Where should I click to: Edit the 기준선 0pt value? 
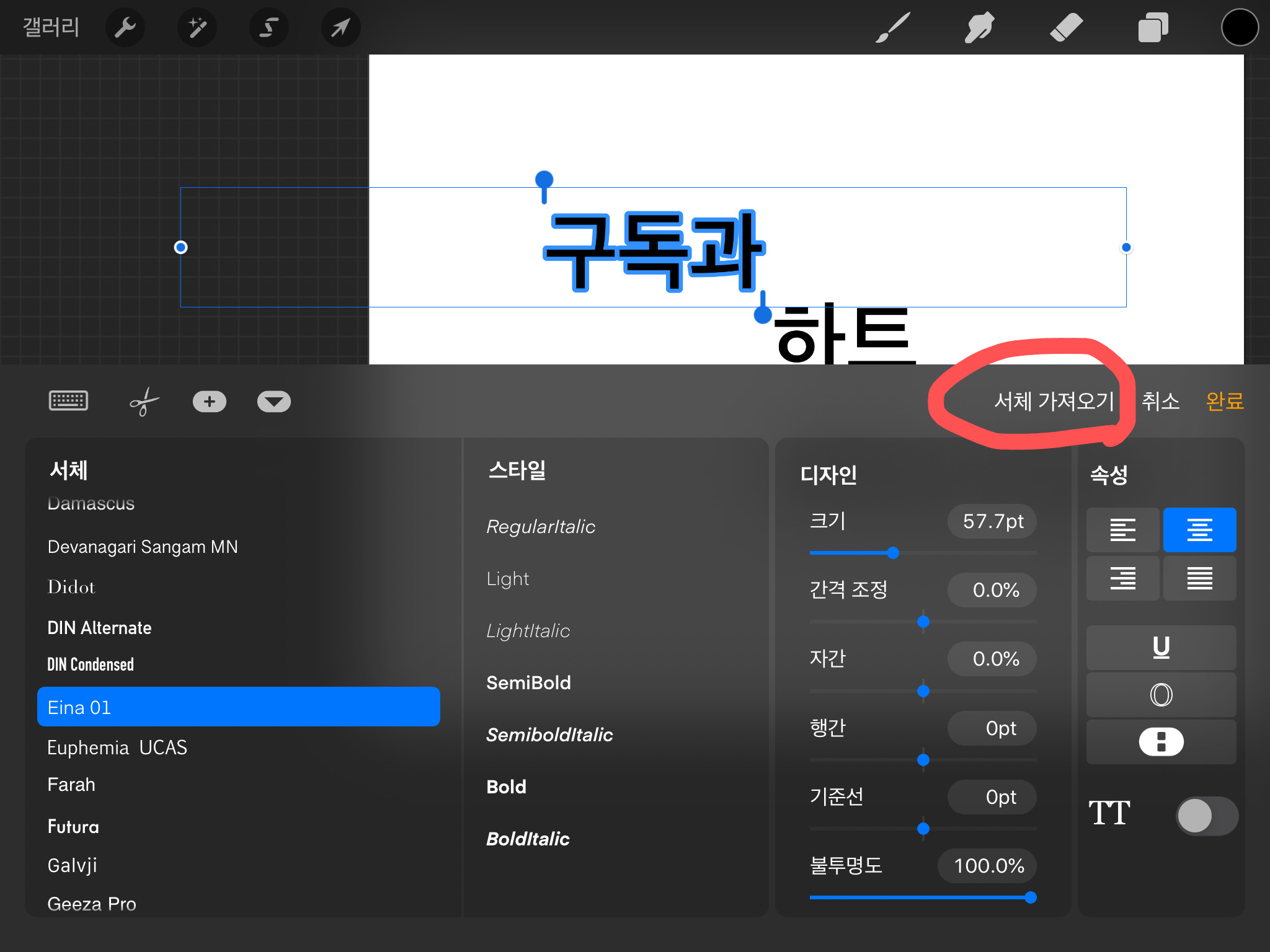[992, 797]
